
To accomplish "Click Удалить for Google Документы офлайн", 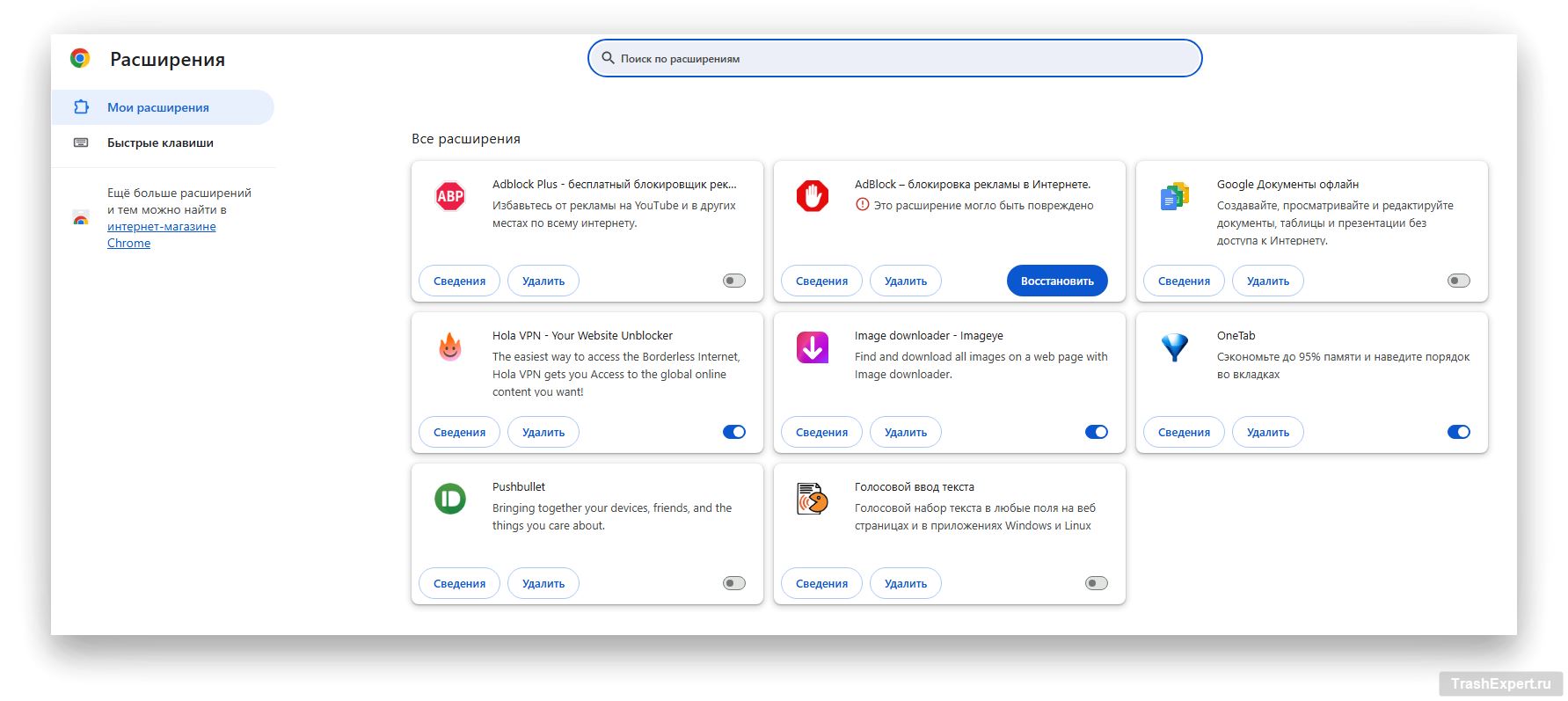I will [1267, 281].
